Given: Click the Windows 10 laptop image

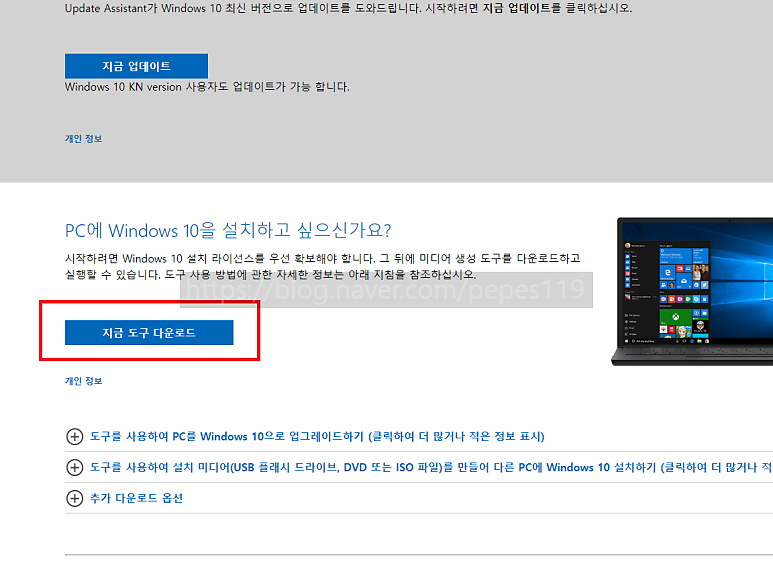Looking at the screenshot, I should tap(692, 292).
